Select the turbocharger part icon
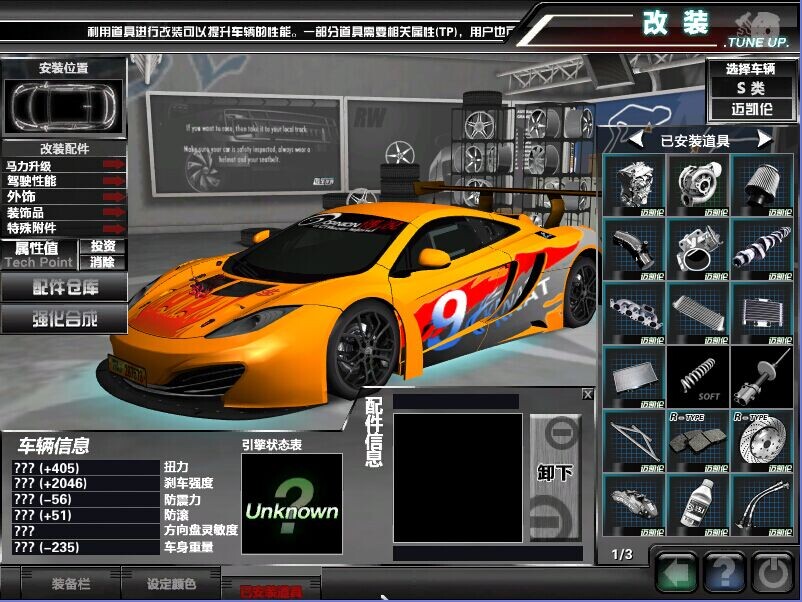This screenshot has height=602, width=802. point(699,185)
